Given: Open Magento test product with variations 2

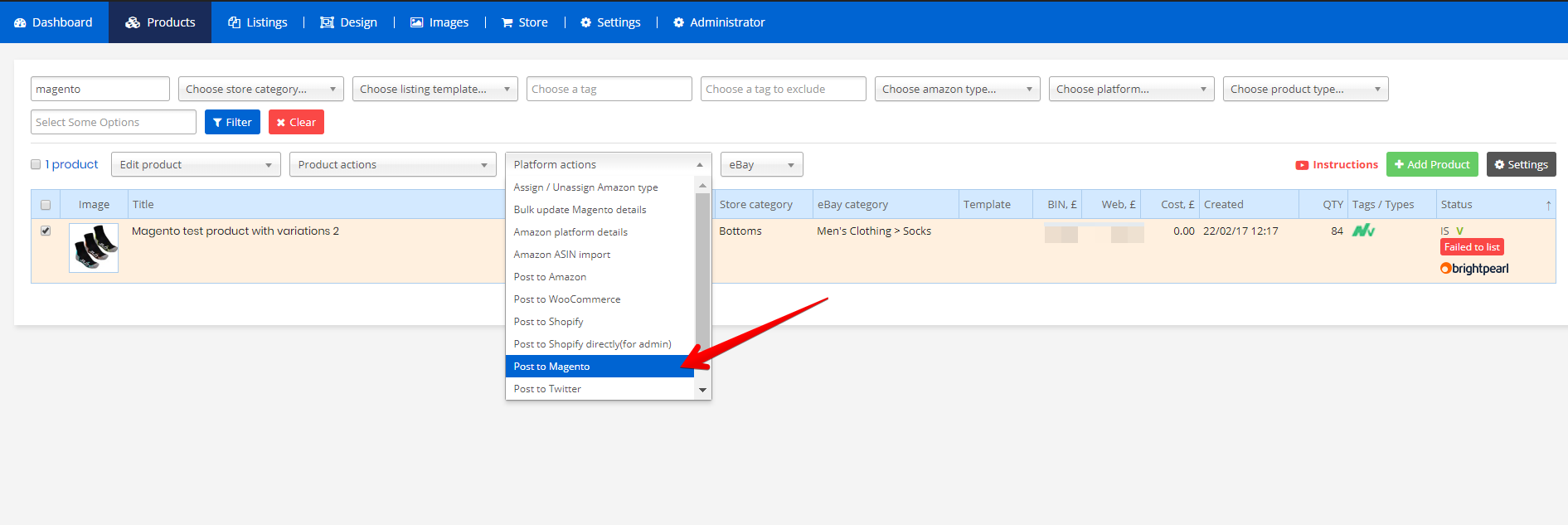Looking at the screenshot, I should pyautogui.click(x=235, y=231).
